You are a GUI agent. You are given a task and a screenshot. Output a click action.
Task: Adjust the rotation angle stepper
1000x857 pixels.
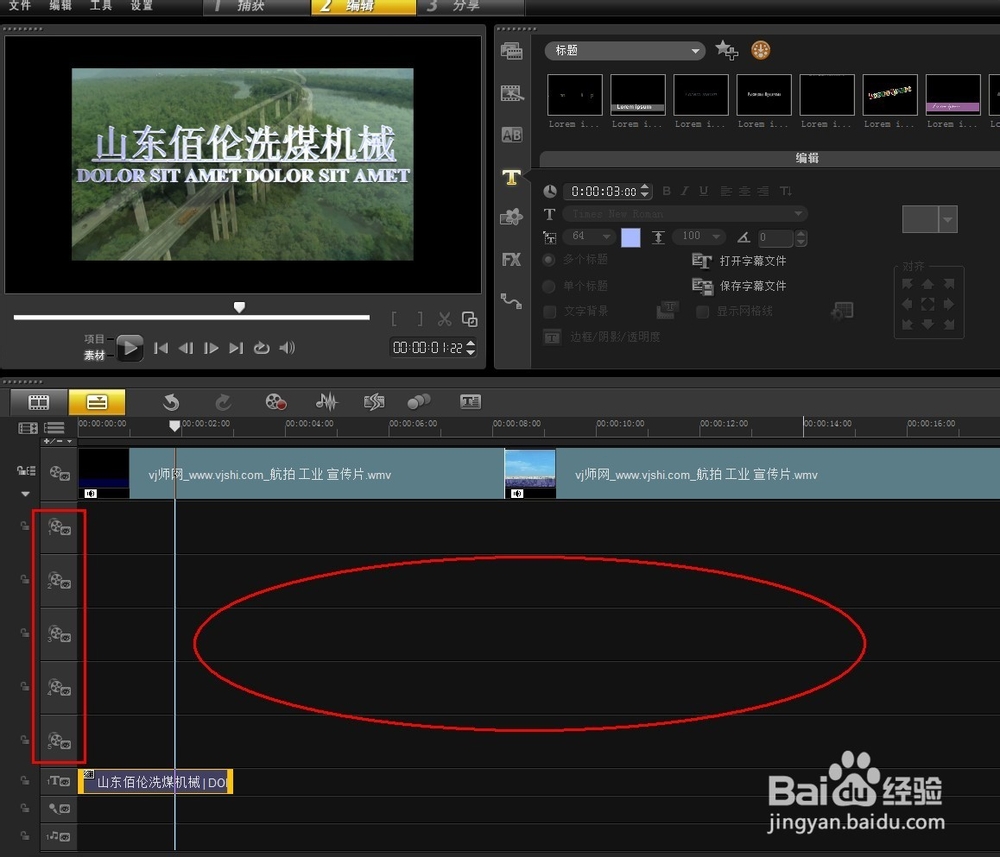pyautogui.click(x=802, y=238)
